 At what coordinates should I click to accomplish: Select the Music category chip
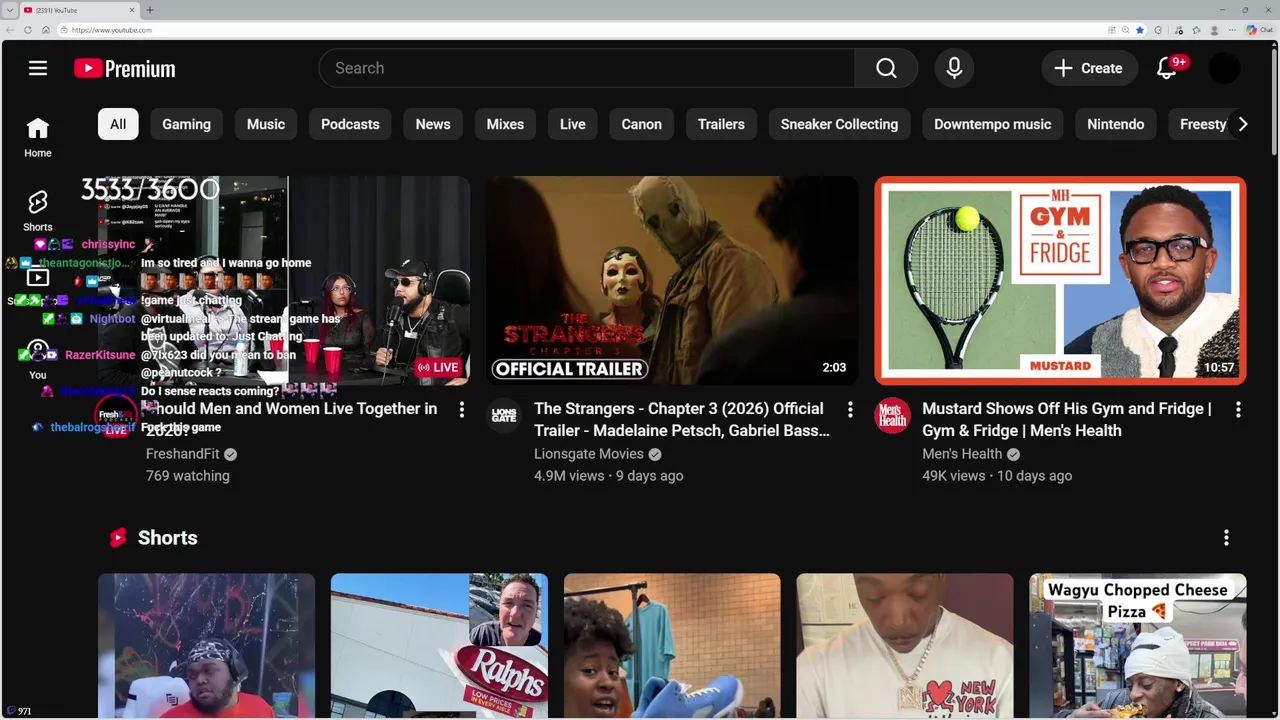(266, 124)
